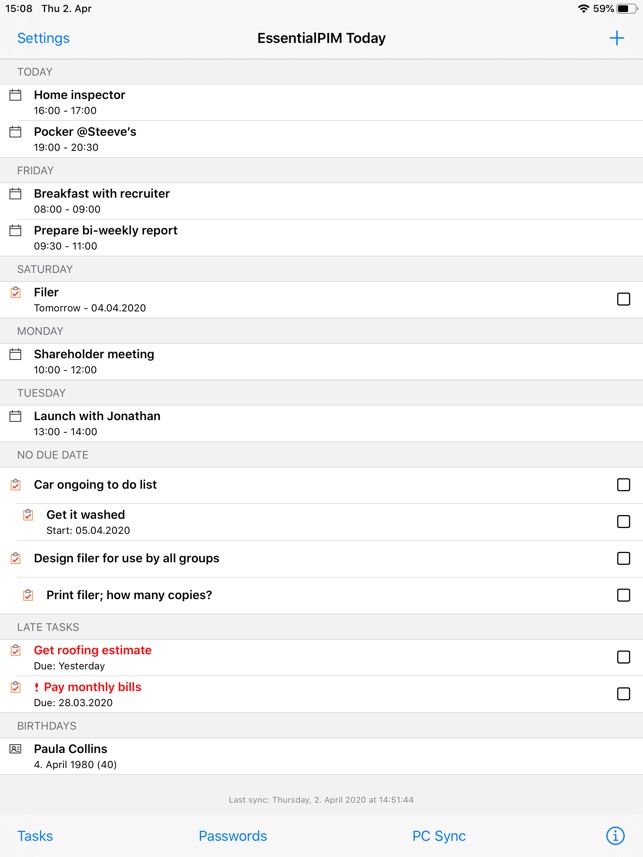Screen dimensions: 643x857
Task: Tap the plus icon to add item
Action: coord(617,38)
